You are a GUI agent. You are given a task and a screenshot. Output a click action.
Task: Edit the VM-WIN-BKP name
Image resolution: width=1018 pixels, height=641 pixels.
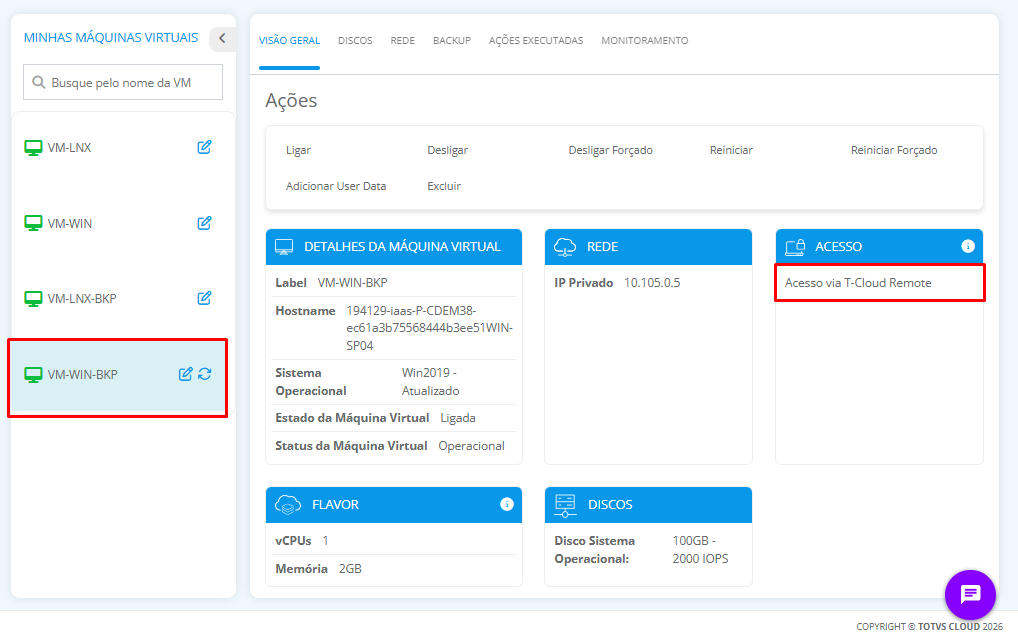coord(186,373)
